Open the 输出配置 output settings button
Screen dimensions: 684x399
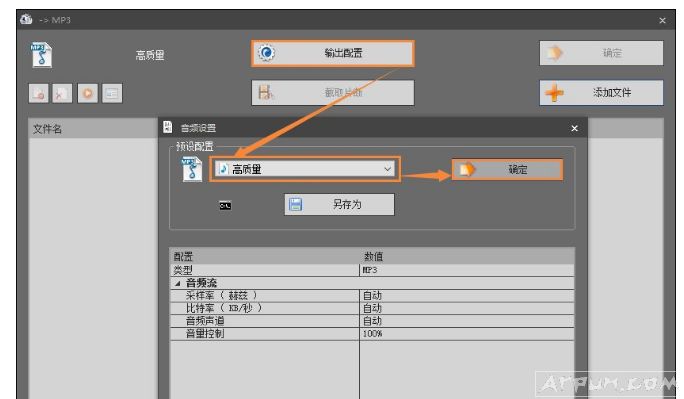tap(332, 53)
